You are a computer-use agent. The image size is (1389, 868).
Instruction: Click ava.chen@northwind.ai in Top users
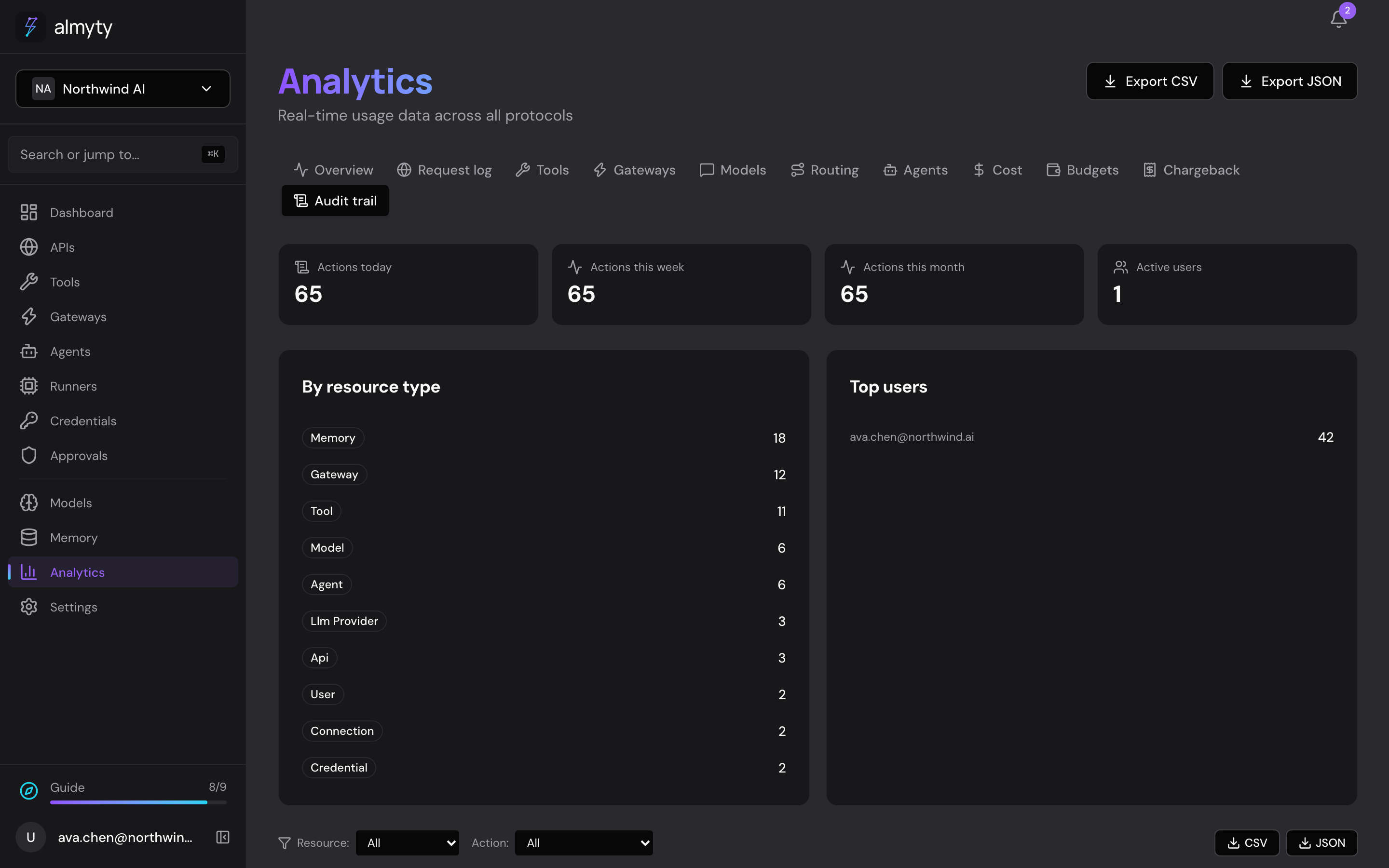click(912, 437)
